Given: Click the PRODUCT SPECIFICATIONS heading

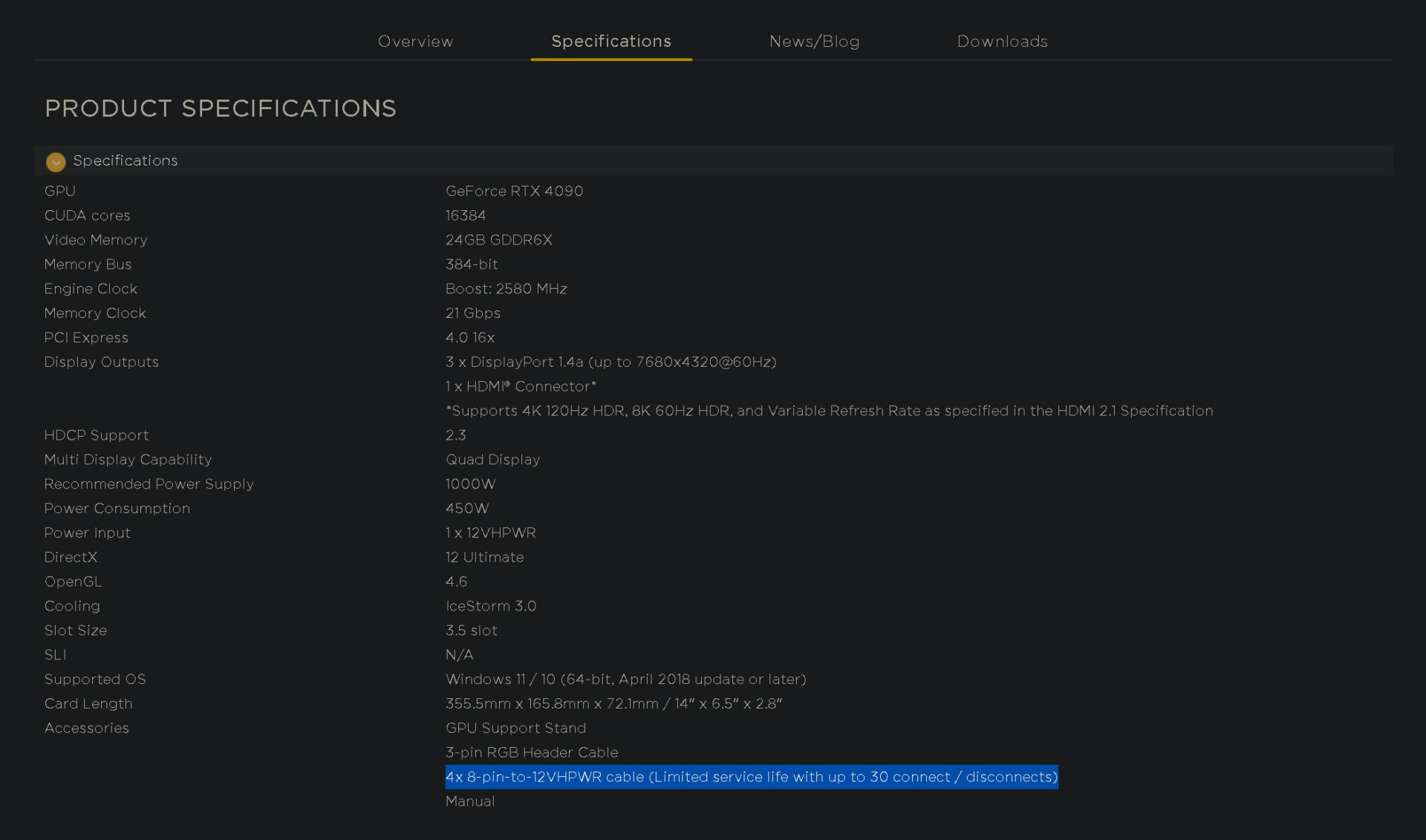Looking at the screenshot, I should (221, 108).
